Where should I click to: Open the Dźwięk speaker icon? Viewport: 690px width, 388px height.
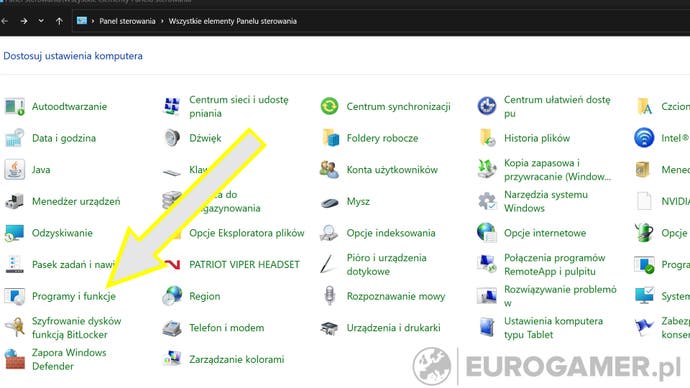(x=172, y=138)
